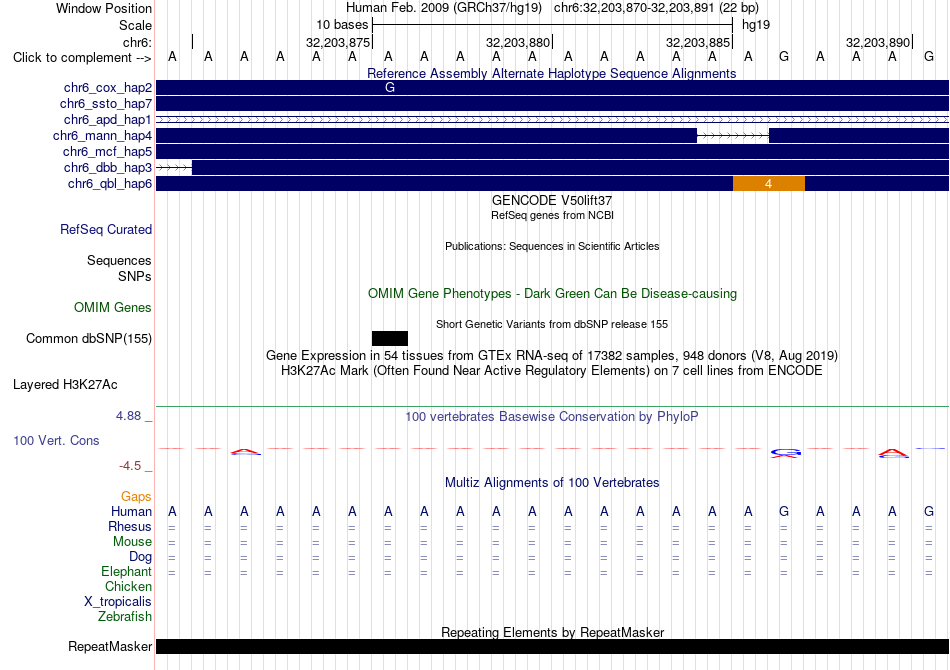Click the chr6_cox_hap2 track label
This screenshot has width=950, height=670.
(x=108, y=88)
